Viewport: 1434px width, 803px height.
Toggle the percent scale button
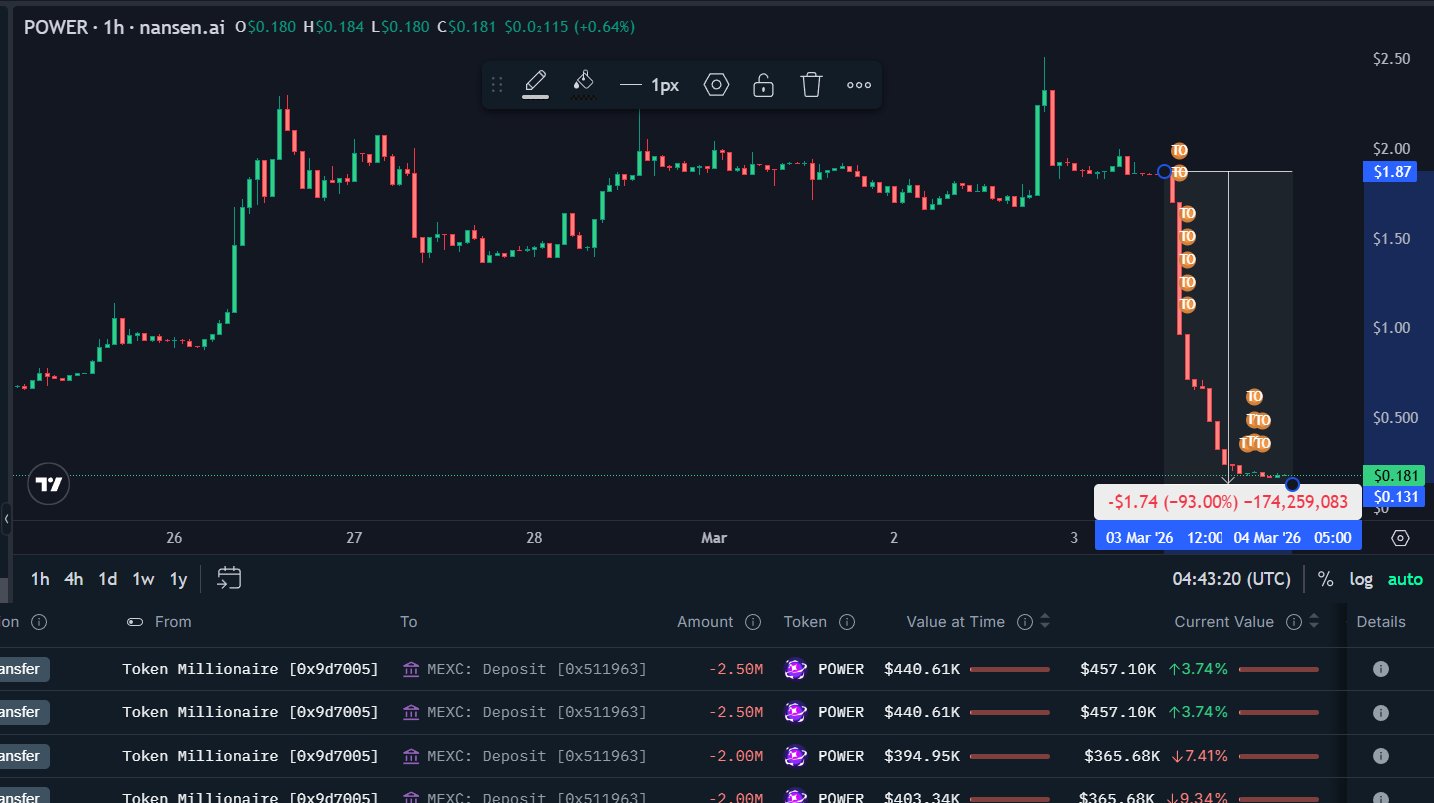point(1325,579)
